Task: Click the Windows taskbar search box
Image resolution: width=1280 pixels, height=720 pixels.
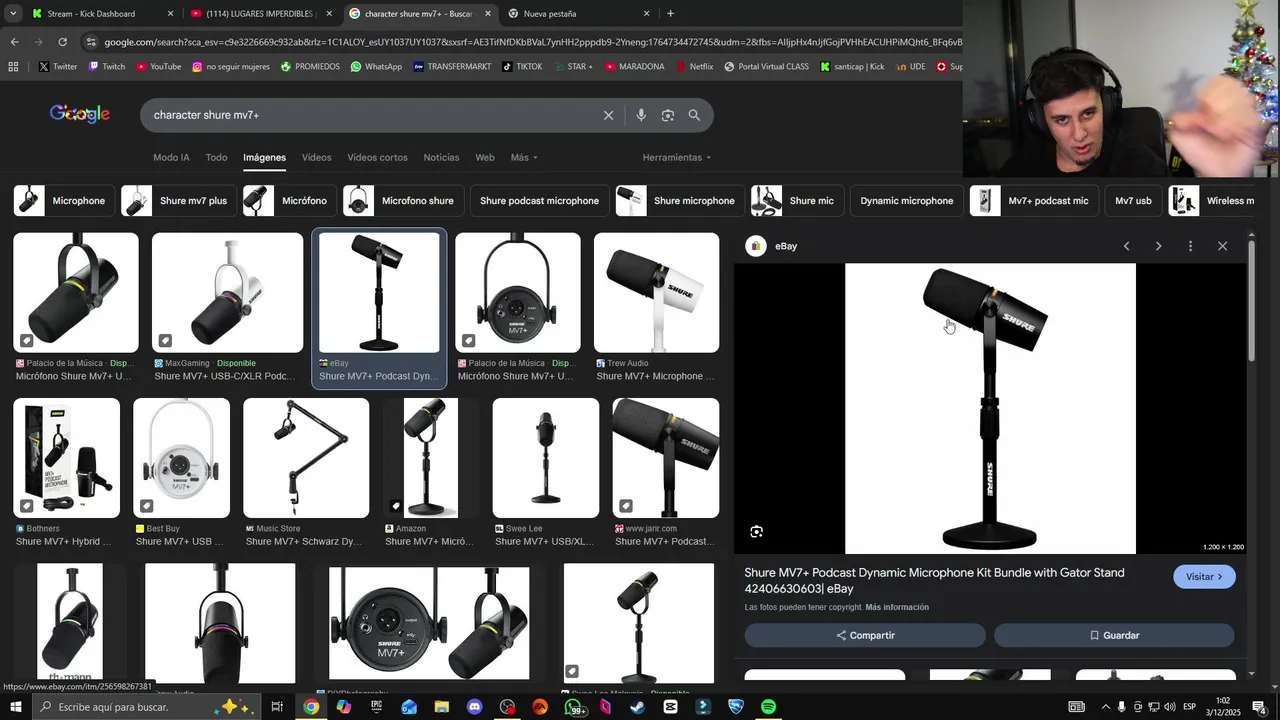Action: [x=146, y=707]
